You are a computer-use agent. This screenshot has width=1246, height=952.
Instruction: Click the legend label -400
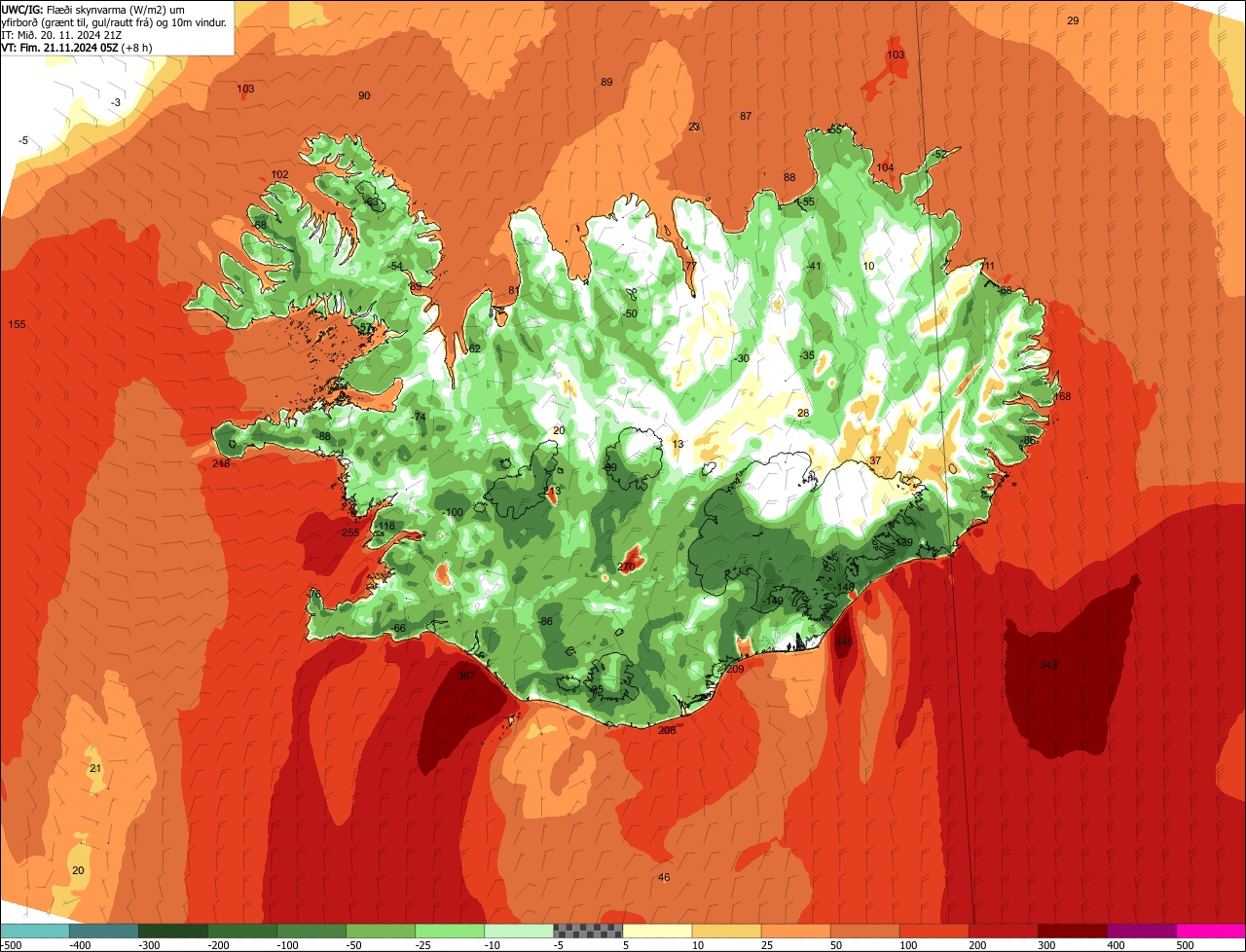(x=81, y=944)
